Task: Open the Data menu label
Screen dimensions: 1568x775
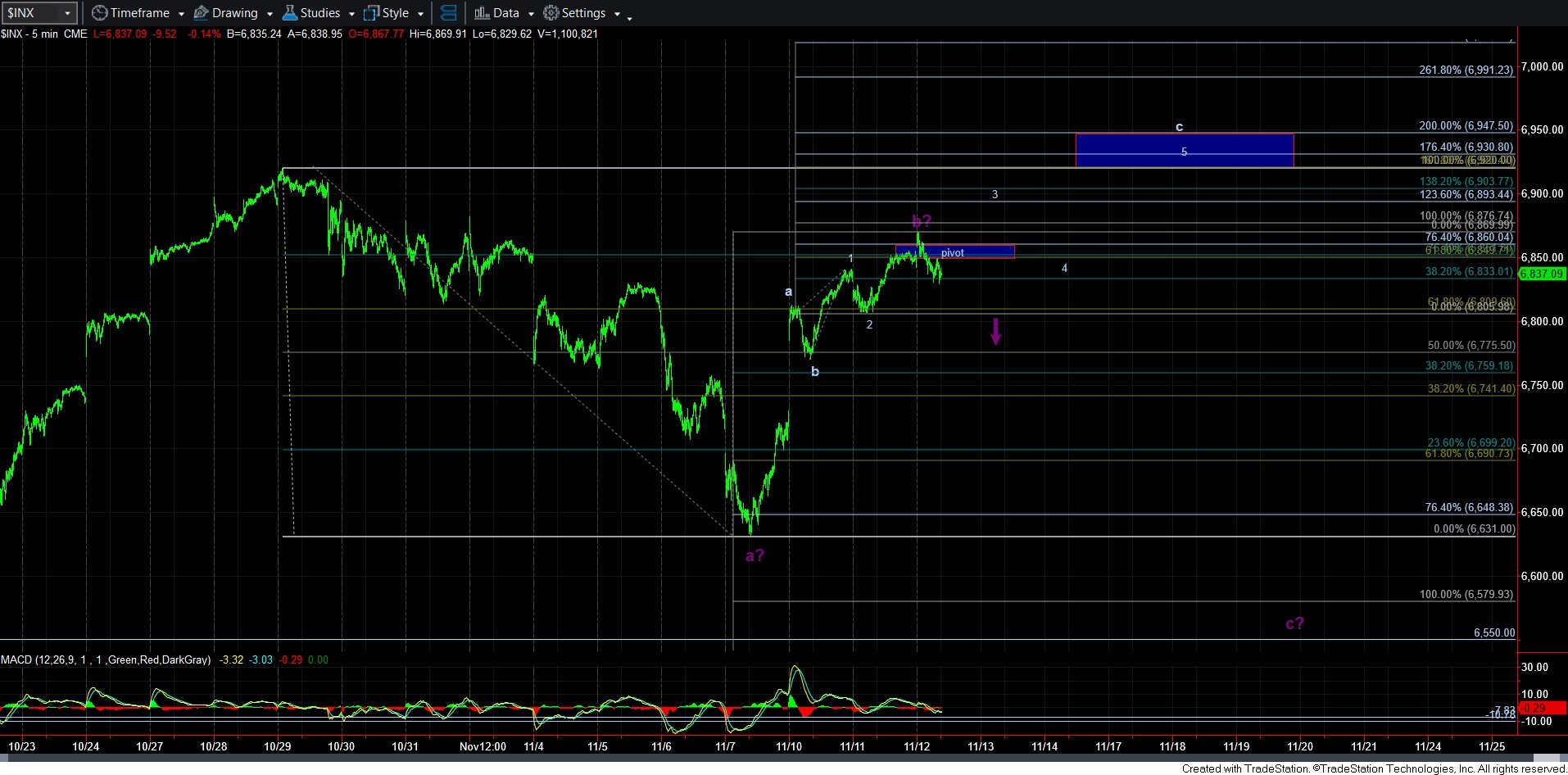Action: [505, 13]
